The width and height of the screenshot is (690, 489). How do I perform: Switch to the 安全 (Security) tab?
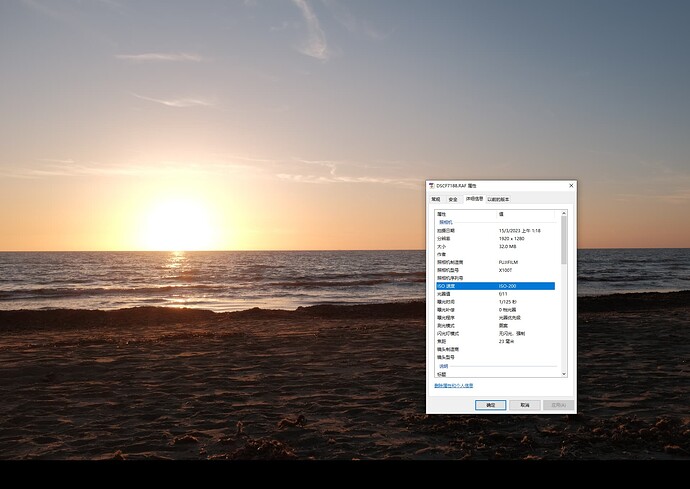[453, 199]
